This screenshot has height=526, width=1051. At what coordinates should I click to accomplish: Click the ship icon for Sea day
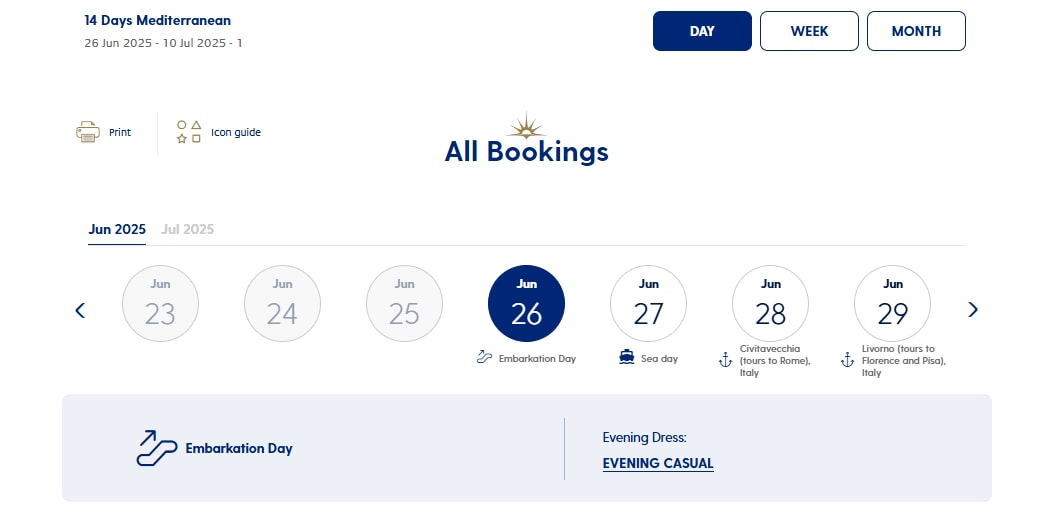(627, 358)
